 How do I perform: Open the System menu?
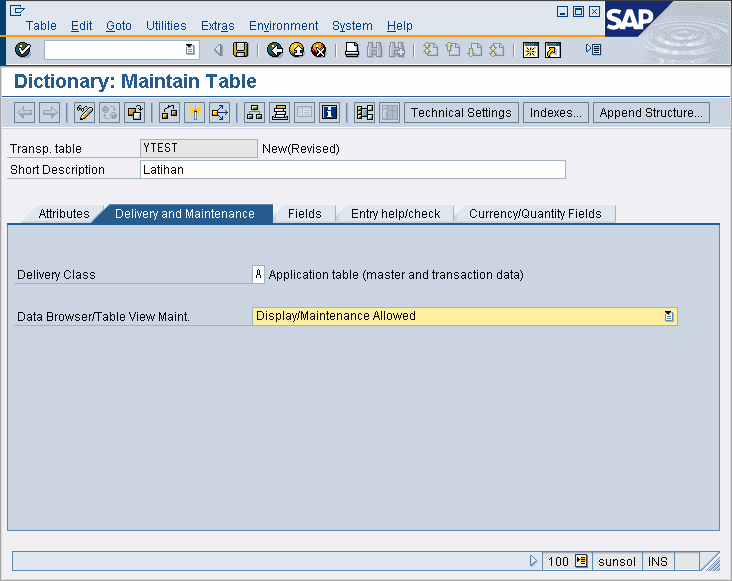click(x=352, y=26)
